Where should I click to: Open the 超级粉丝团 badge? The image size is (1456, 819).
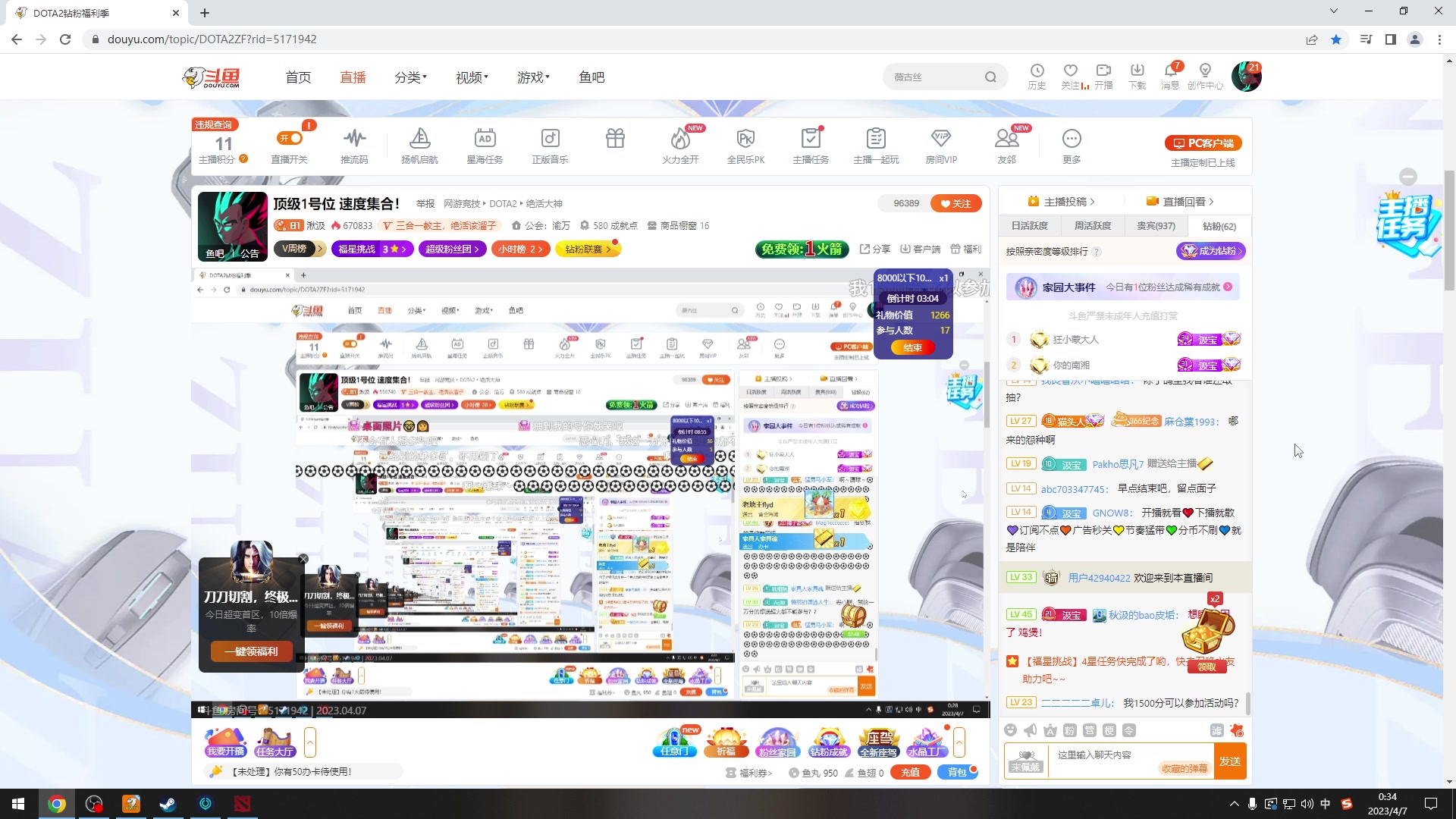(x=453, y=249)
